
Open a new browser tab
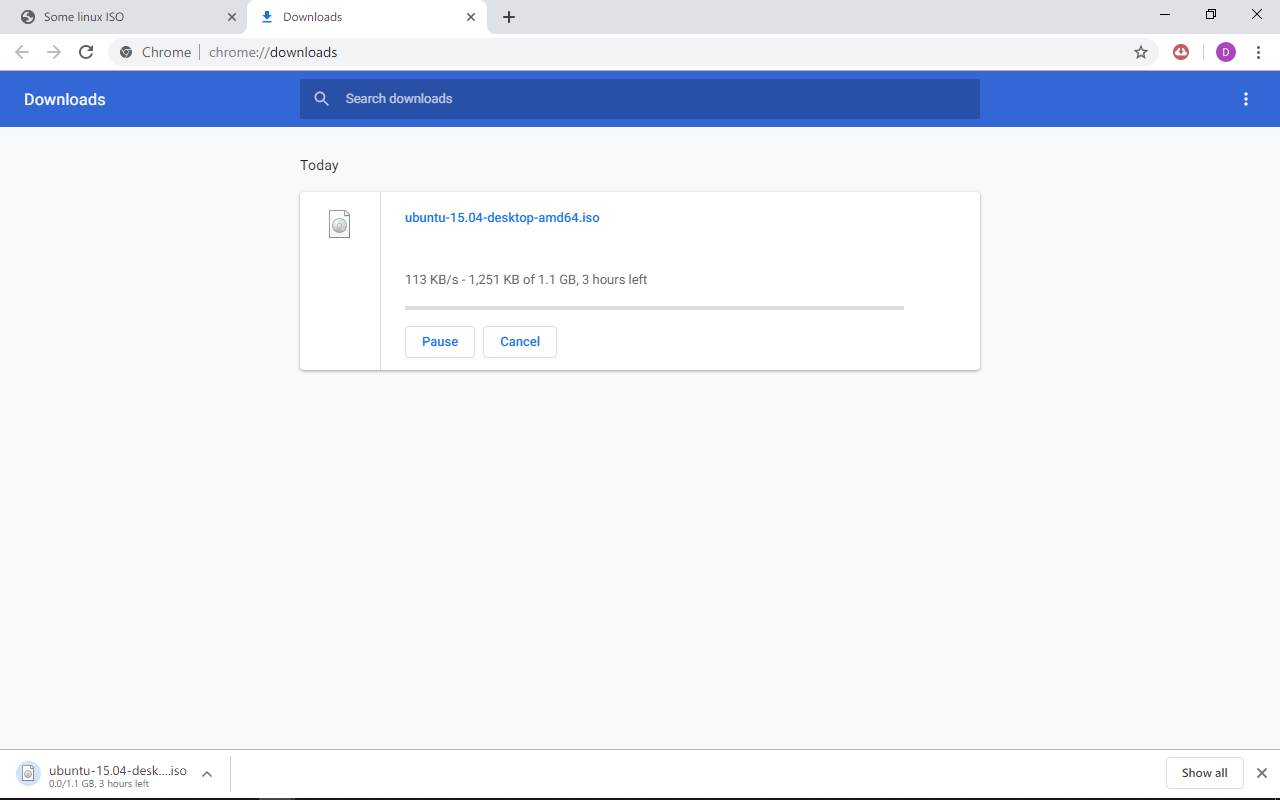click(509, 17)
